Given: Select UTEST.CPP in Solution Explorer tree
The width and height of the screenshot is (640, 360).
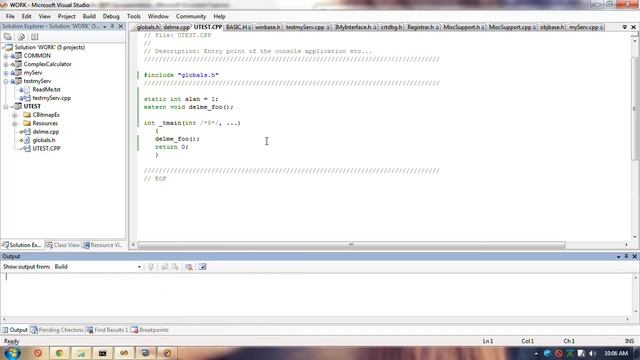Looking at the screenshot, I should (x=46, y=149).
